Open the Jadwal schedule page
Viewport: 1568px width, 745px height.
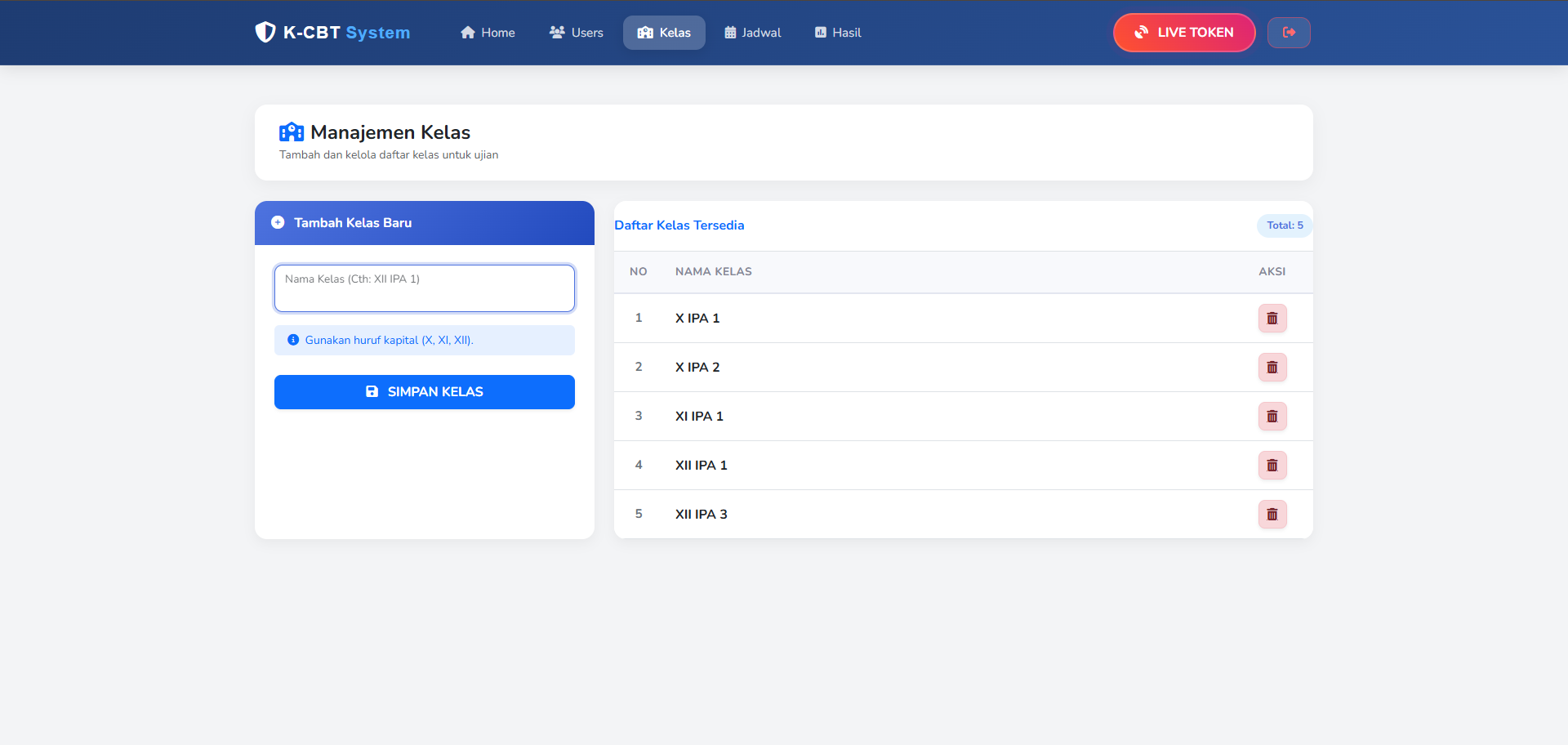pyautogui.click(x=752, y=33)
